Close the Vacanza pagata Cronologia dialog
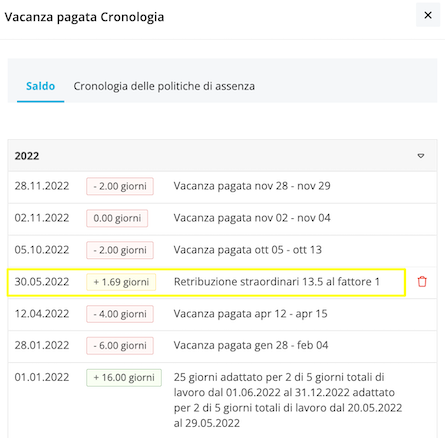 pos(428,15)
